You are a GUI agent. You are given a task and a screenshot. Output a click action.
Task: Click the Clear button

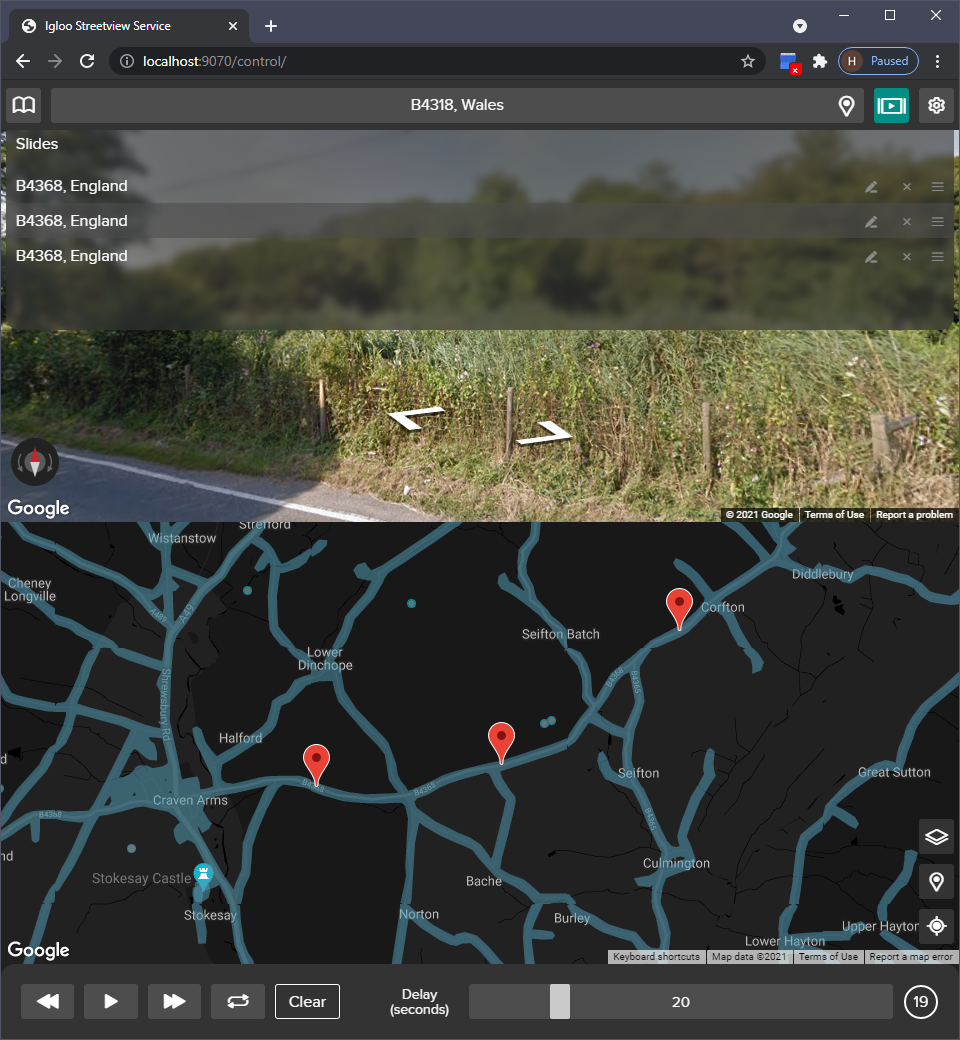pos(307,1001)
